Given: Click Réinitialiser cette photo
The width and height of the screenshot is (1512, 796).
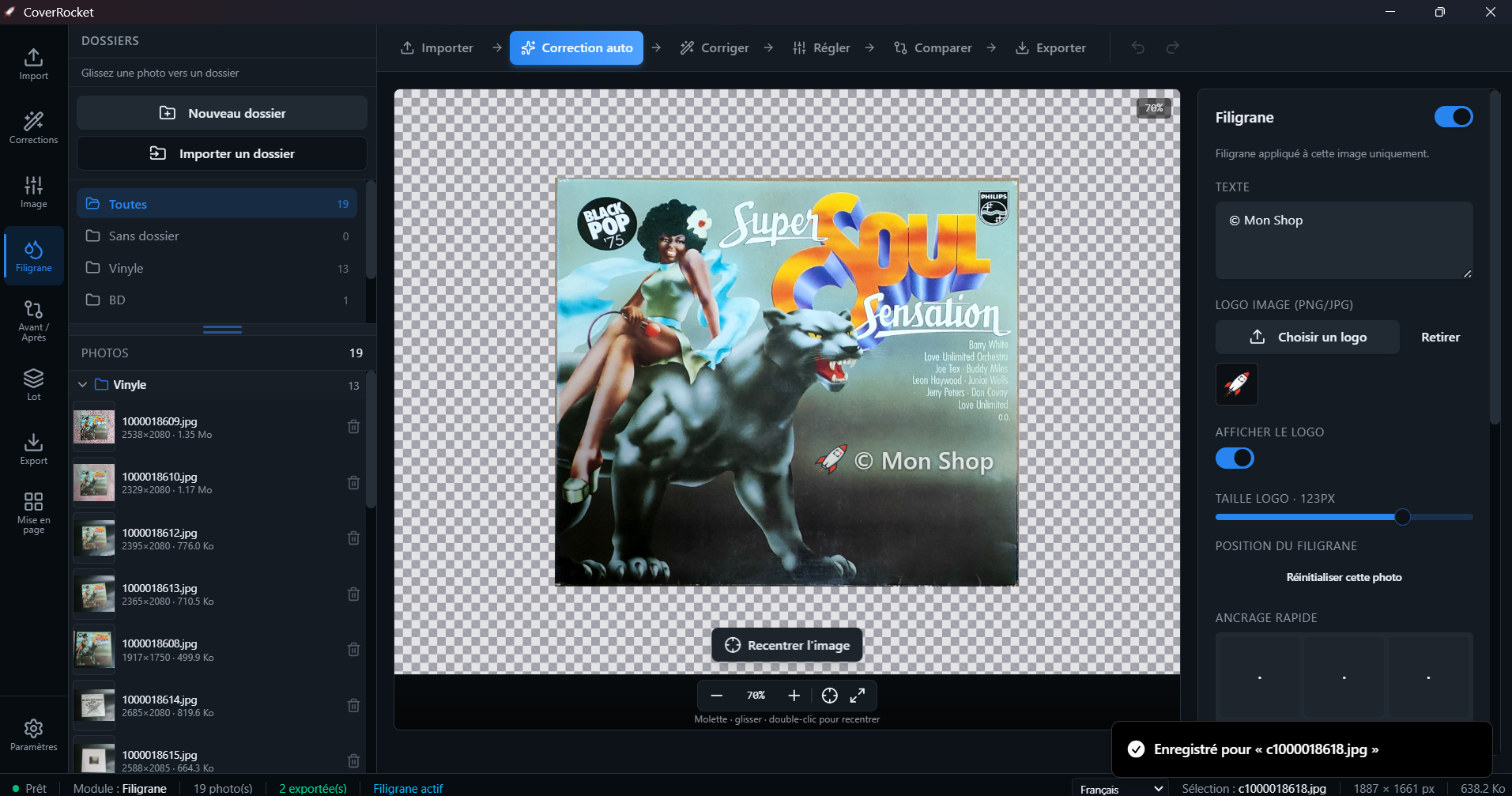Looking at the screenshot, I should (1344, 577).
